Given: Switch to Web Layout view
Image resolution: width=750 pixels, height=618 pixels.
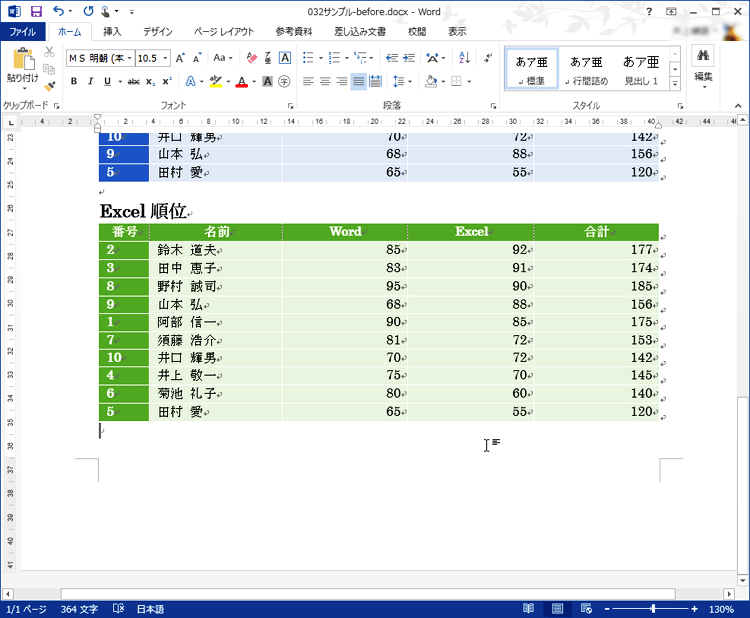Looking at the screenshot, I should click(586, 608).
